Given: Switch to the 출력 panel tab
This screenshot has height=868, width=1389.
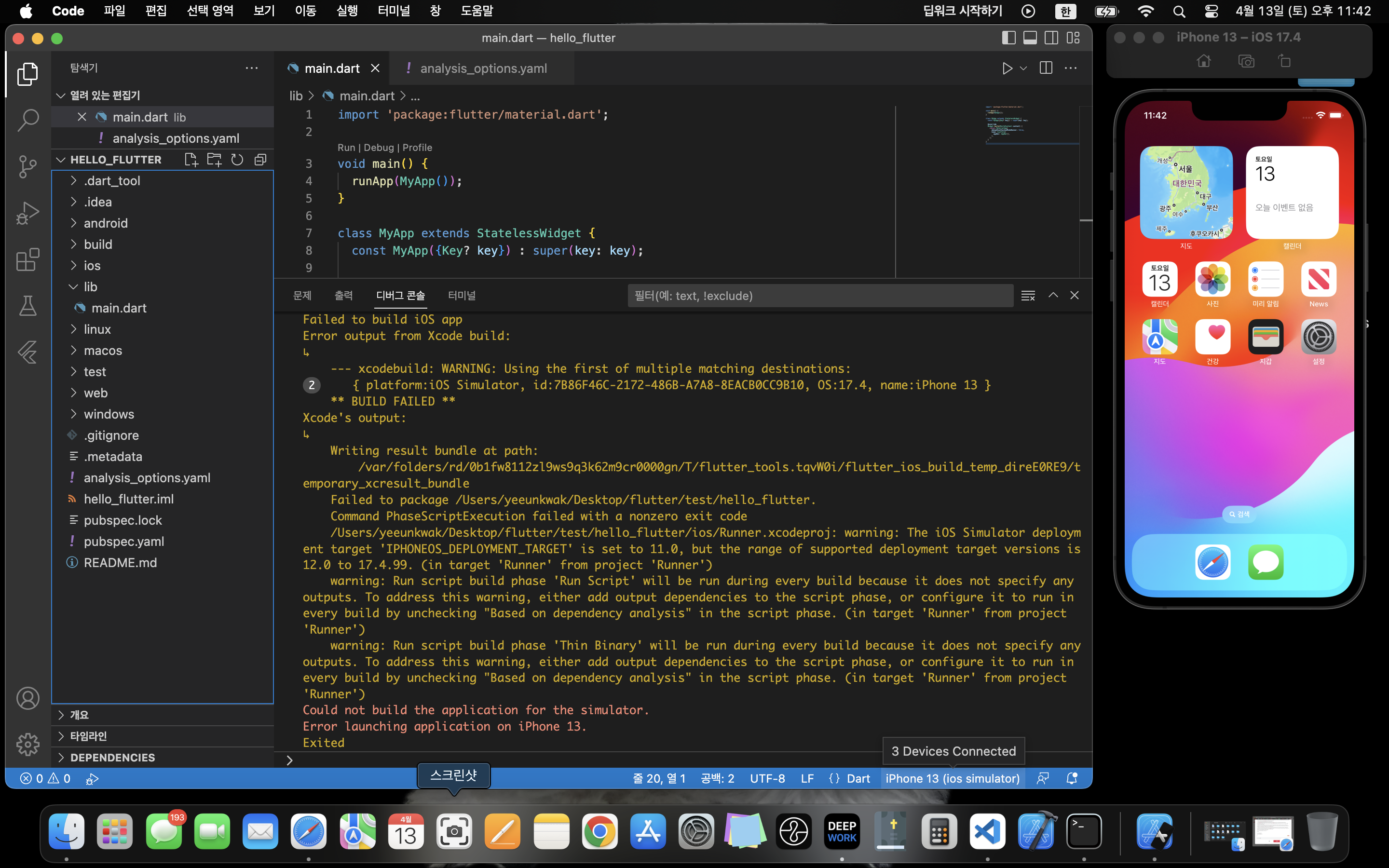Looking at the screenshot, I should [344, 296].
